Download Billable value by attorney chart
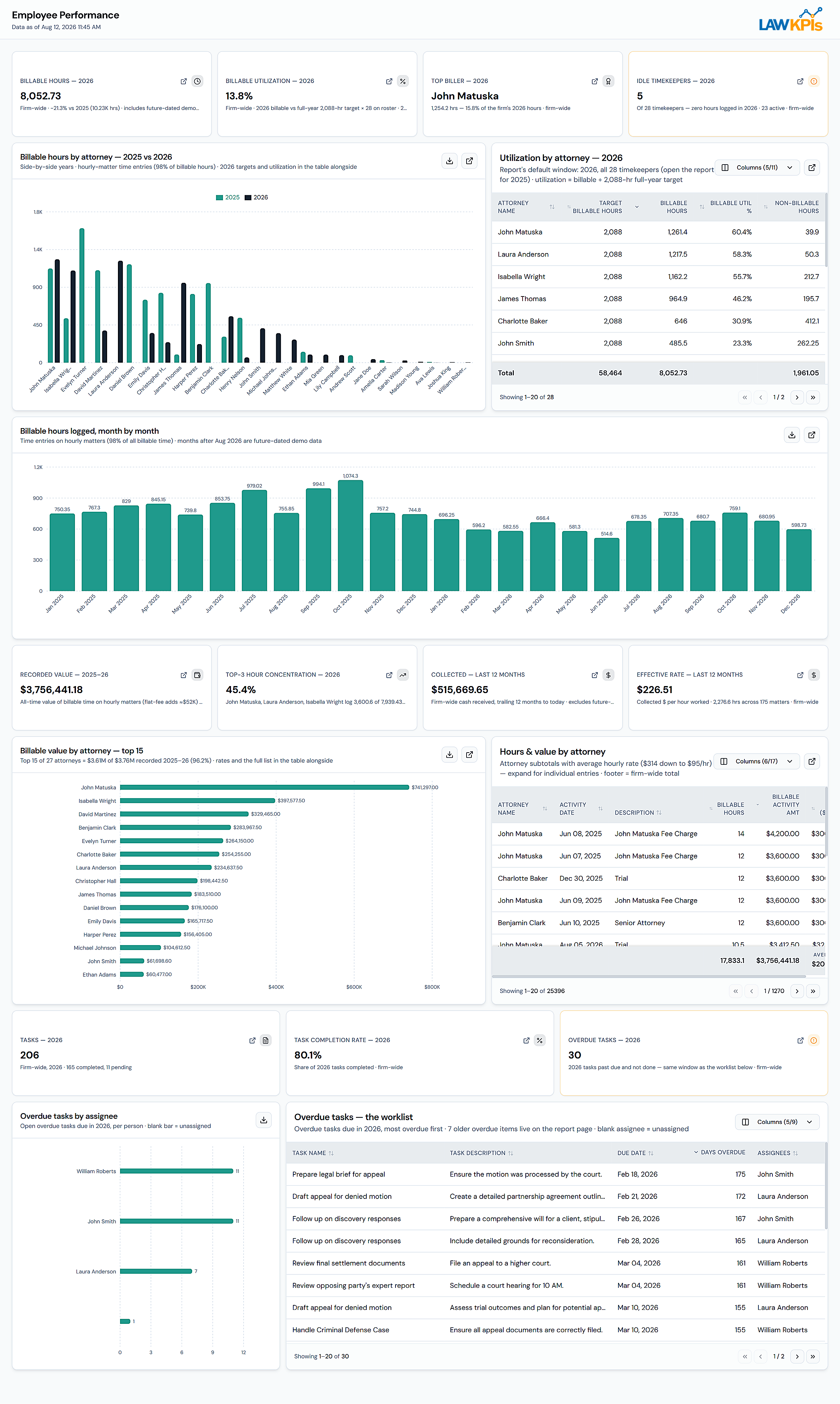Screen dimensions: 840x1404 [449, 754]
